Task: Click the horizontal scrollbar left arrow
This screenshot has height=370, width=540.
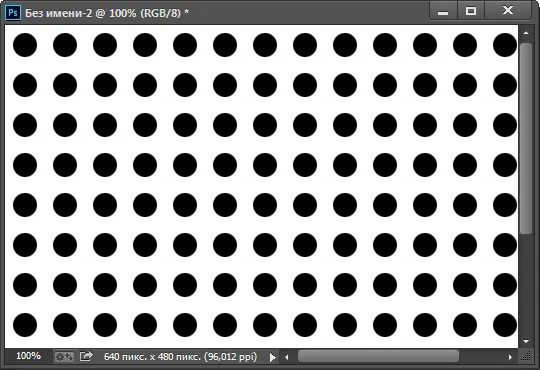Action: [287, 357]
